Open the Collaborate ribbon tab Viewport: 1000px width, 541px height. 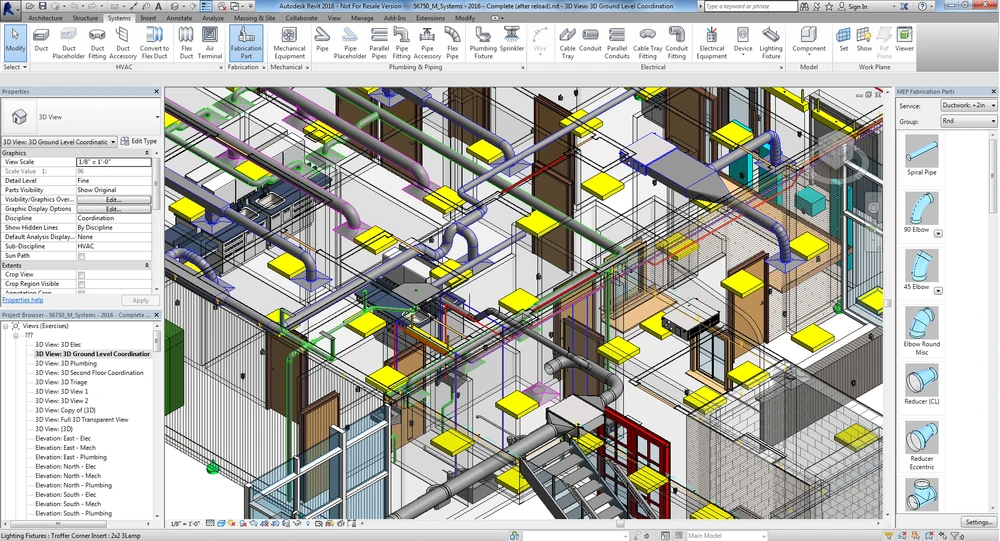point(301,18)
